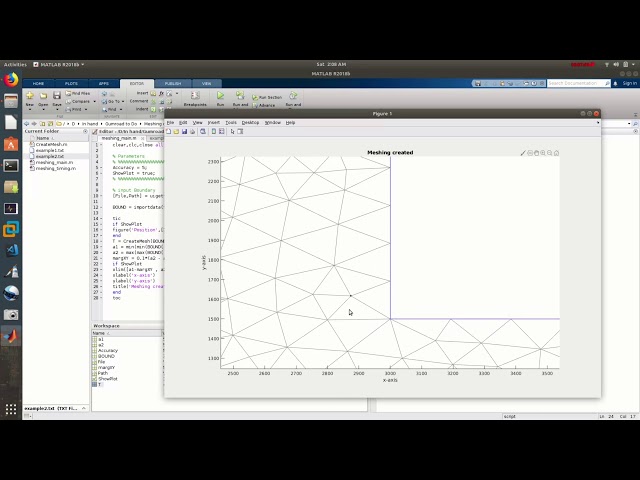Click the Run Section button

[x=267, y=97]
